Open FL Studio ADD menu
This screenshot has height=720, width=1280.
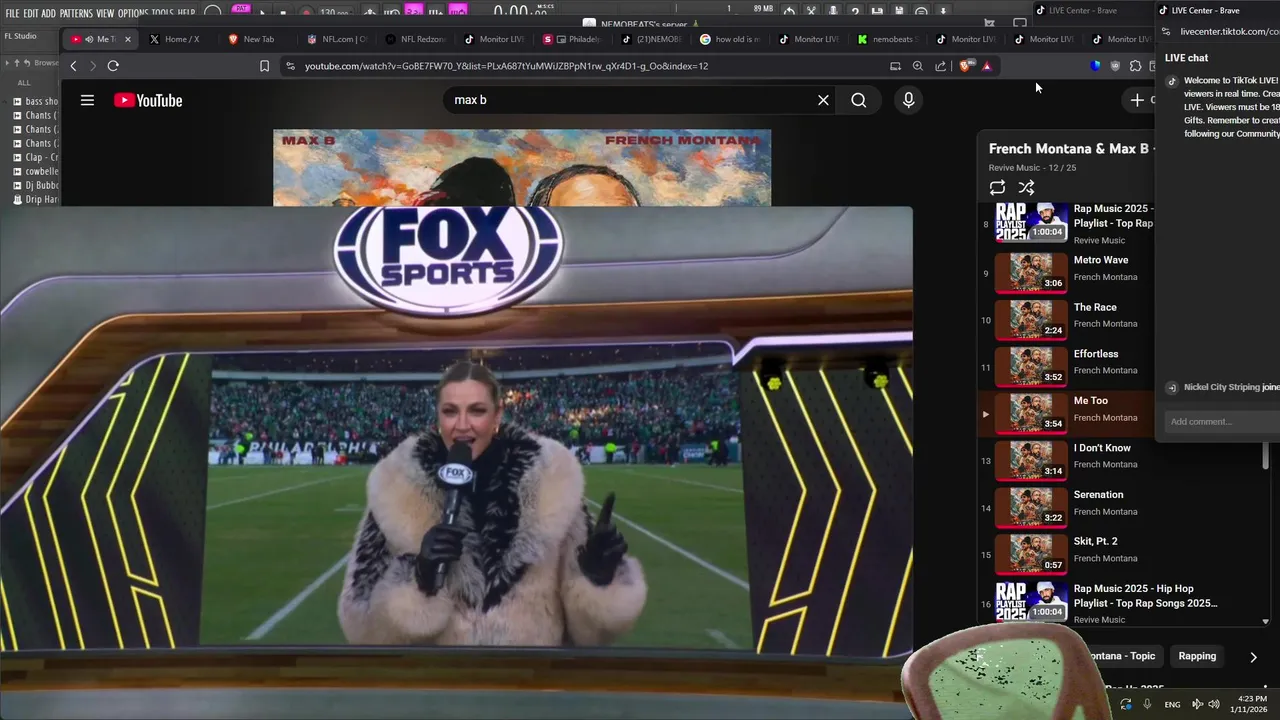coord(48,13)
